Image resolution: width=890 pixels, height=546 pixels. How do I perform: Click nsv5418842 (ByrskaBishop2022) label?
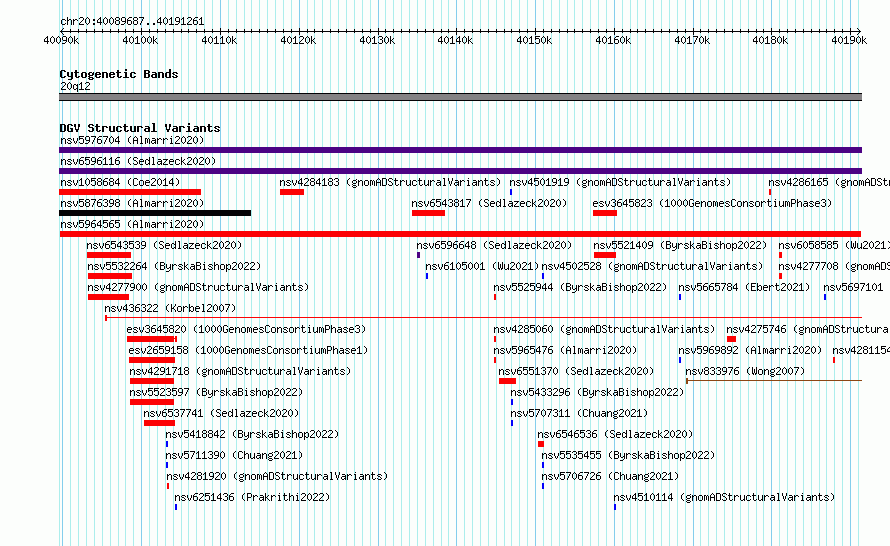tap(253, 434)
